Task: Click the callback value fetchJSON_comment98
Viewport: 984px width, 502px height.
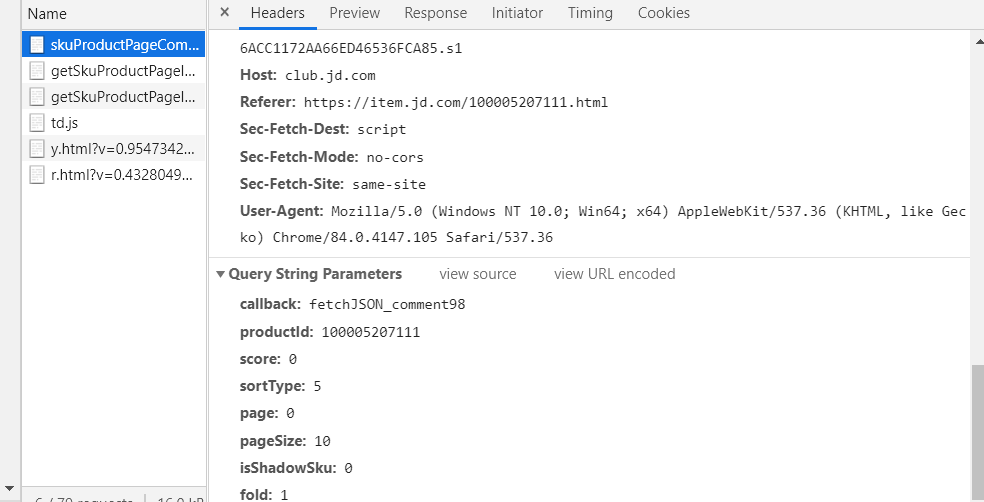Action: click(387, 305)
